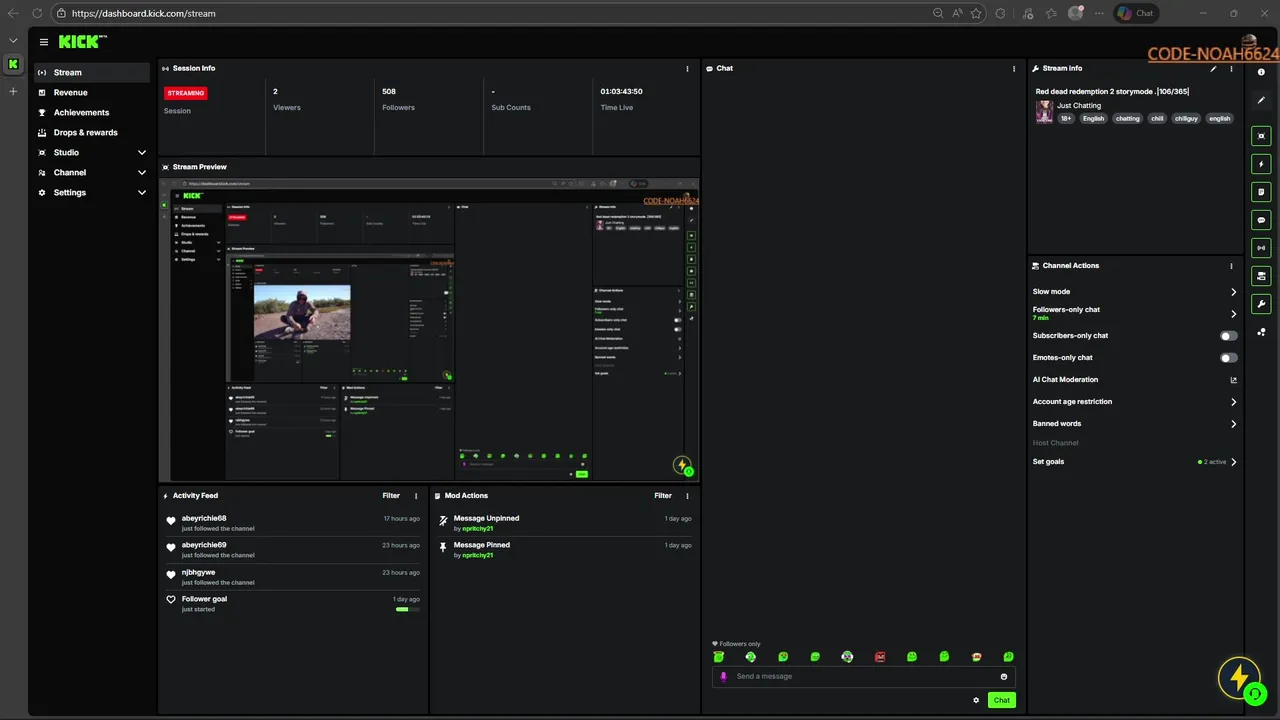Select the Kick tab in the browser's vertical tab strip
The height and width of the screenshot is (720, 1280).
point(13,64)
